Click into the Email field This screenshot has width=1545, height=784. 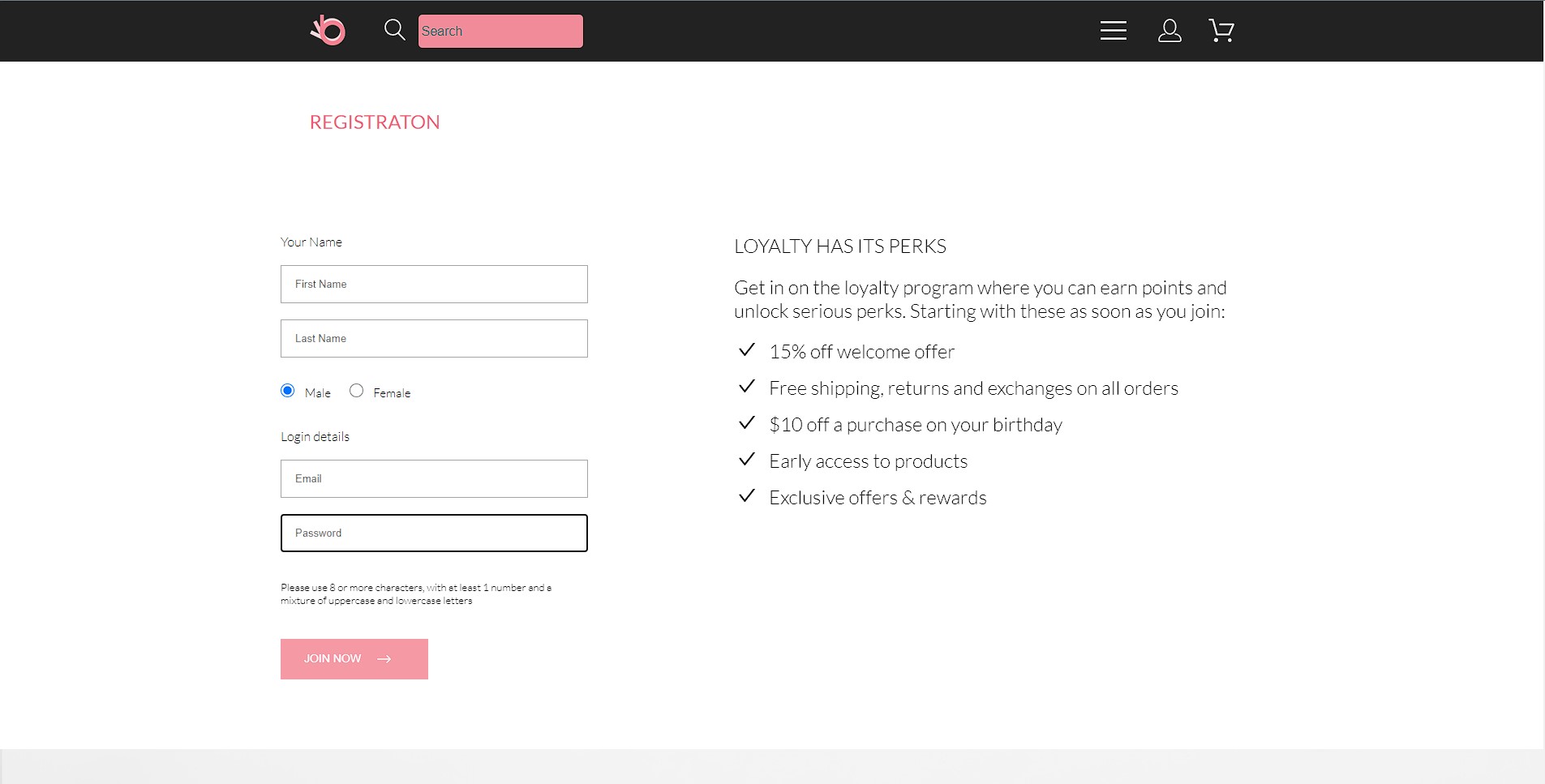[x=434, y=479]
